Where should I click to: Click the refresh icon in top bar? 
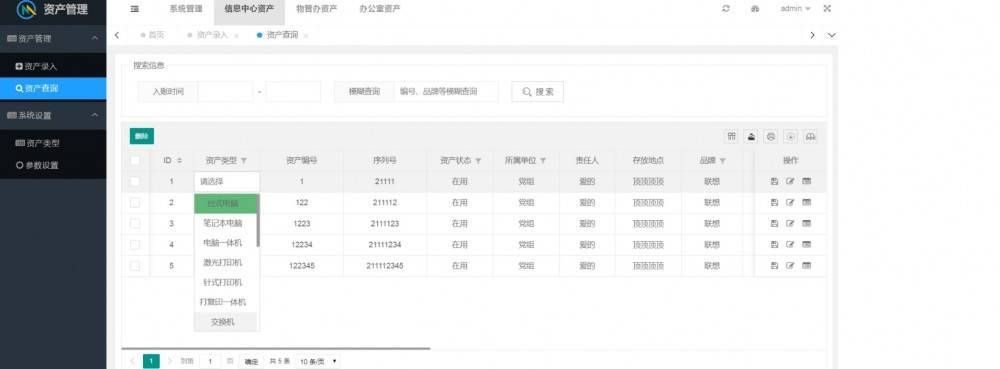[726, 9]
